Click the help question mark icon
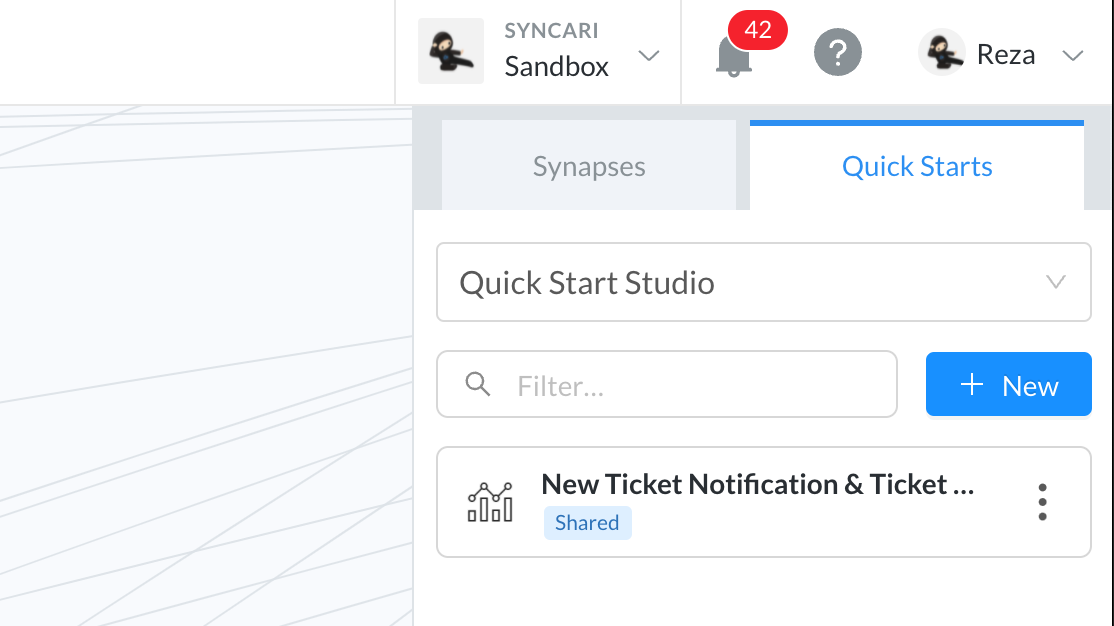The image size is (1114, 626). coord(838,52)
